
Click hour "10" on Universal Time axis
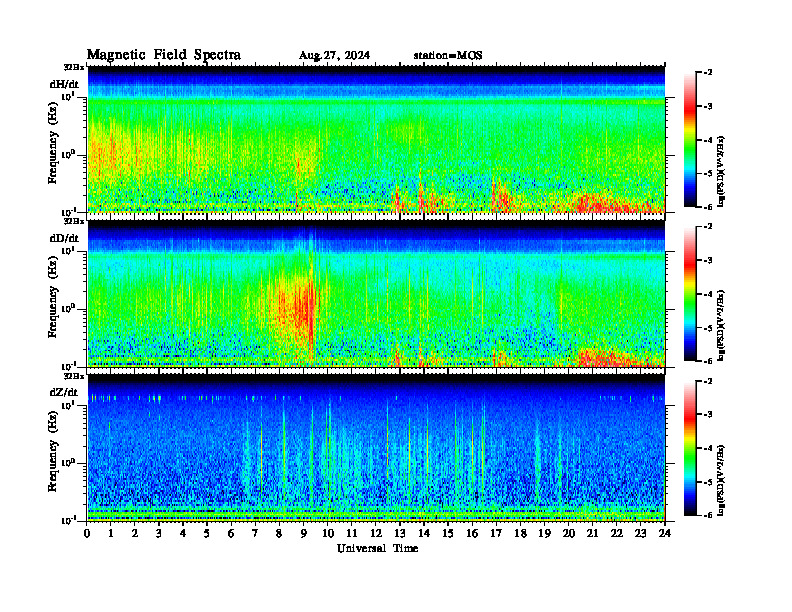pyautogui.click(x=328, y=533)
